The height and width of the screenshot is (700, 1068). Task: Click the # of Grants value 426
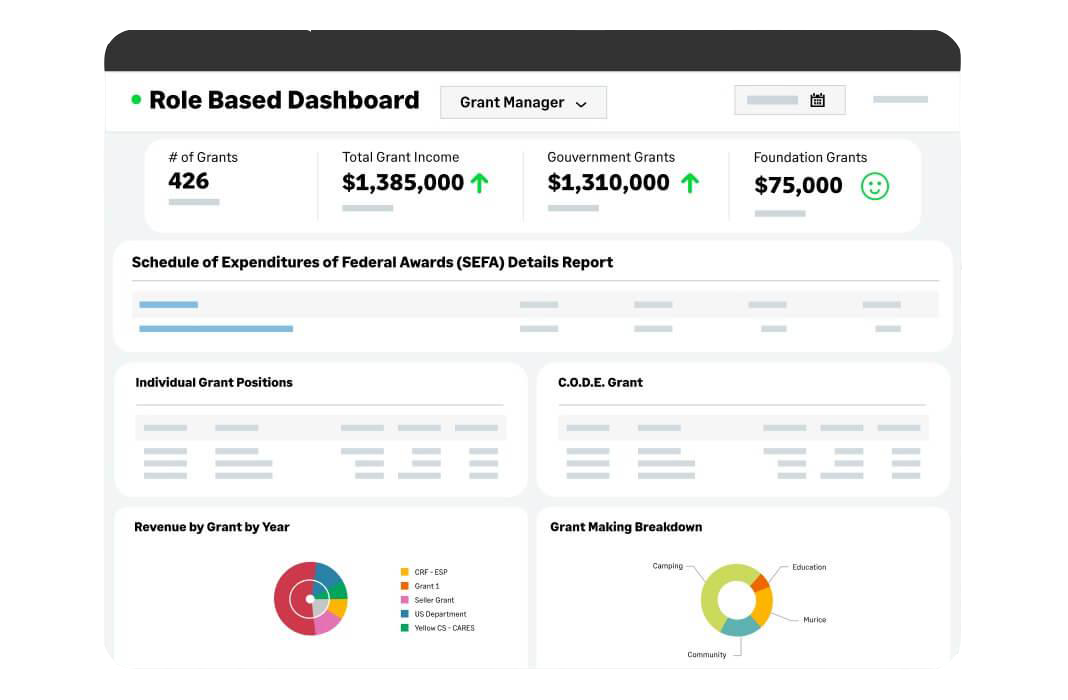click(x=189, y=181)
